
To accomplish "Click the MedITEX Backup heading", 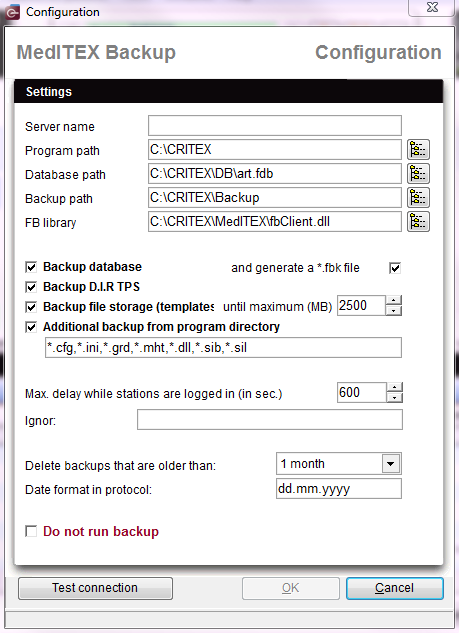I will pos(96,52).
